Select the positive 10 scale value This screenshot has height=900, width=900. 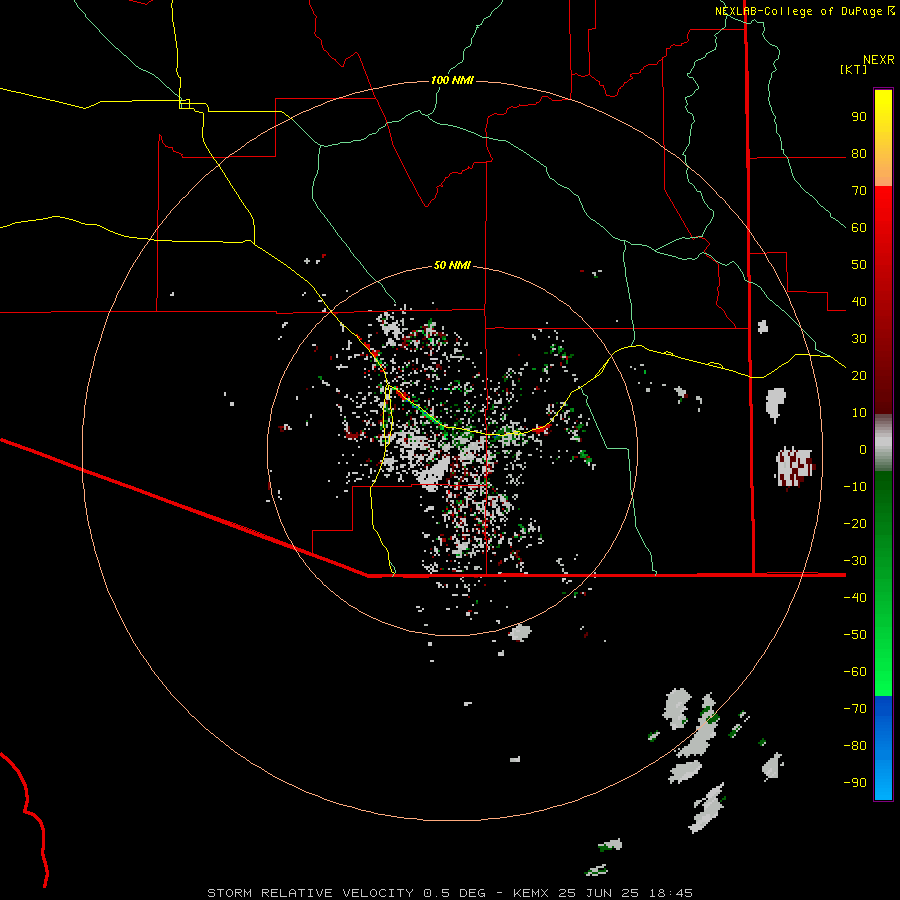pos(859,413)
